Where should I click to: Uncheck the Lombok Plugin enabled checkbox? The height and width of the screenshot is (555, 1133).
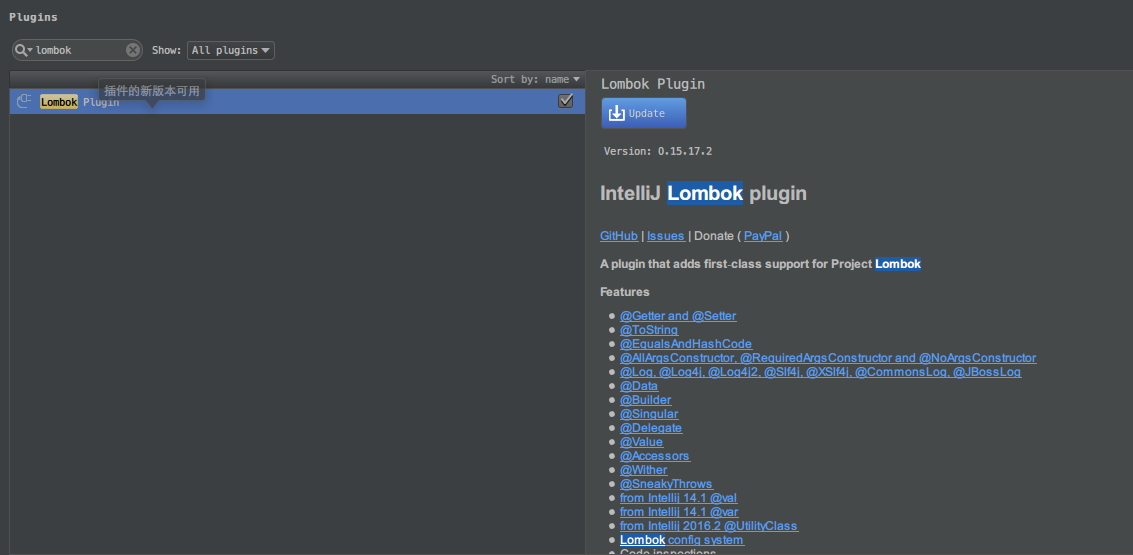coord(566,101)
